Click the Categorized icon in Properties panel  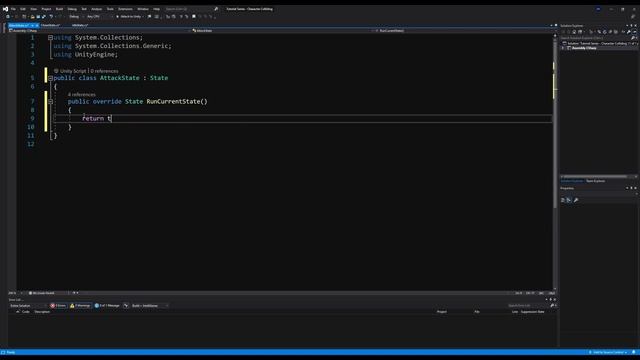click(x=563, y=200)
